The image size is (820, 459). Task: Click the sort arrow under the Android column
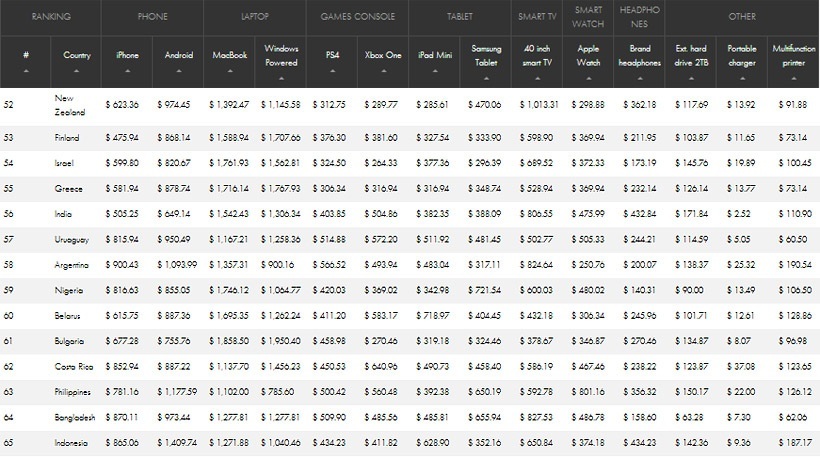click(x=179, y=72)
